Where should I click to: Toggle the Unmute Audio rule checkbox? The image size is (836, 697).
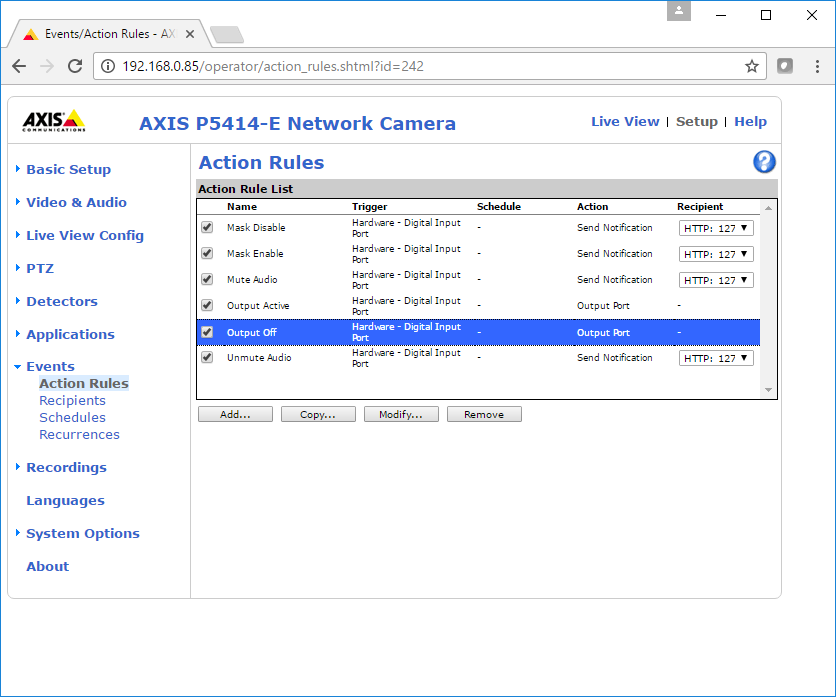(x=207, y=357)
